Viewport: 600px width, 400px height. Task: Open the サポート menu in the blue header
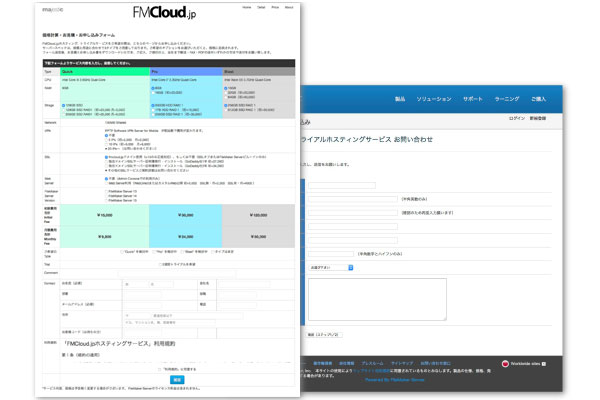coord(473,99)
